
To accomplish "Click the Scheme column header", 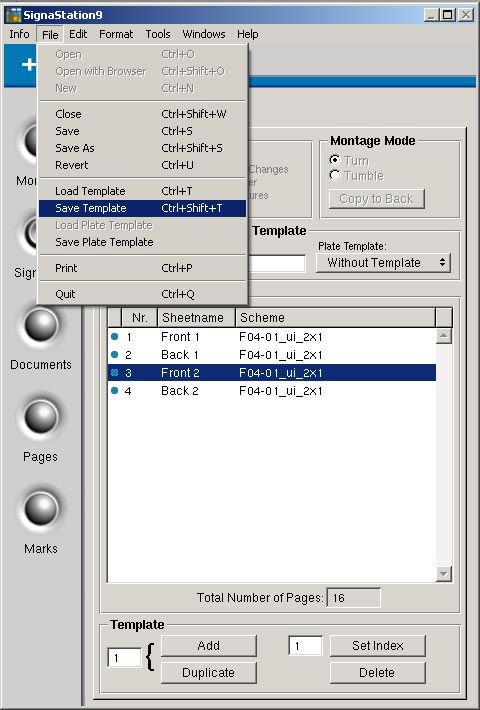I will pyautogui.click(x=336, y=318).
